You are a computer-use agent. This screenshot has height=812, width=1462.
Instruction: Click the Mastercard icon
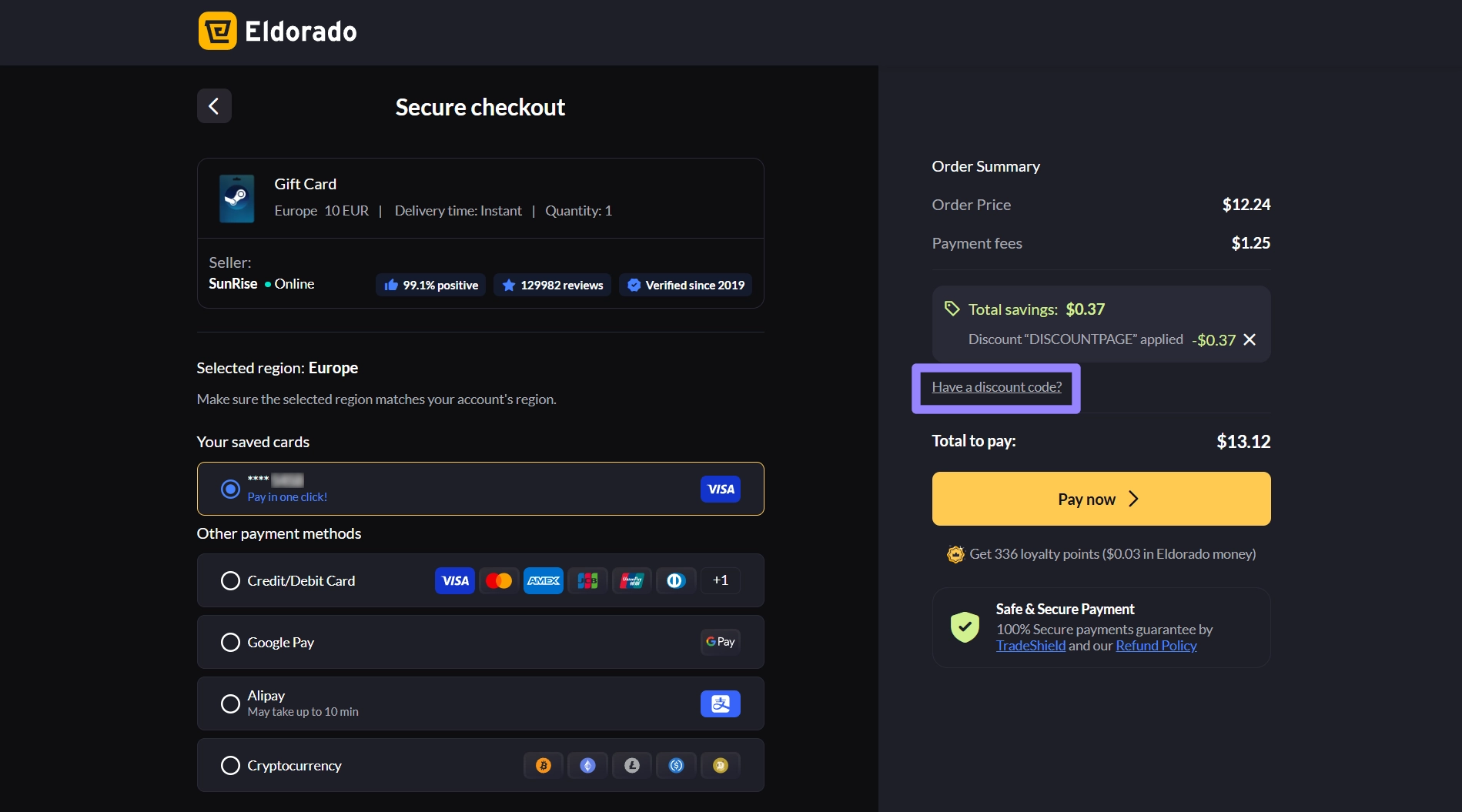click(x=499, y=580)
